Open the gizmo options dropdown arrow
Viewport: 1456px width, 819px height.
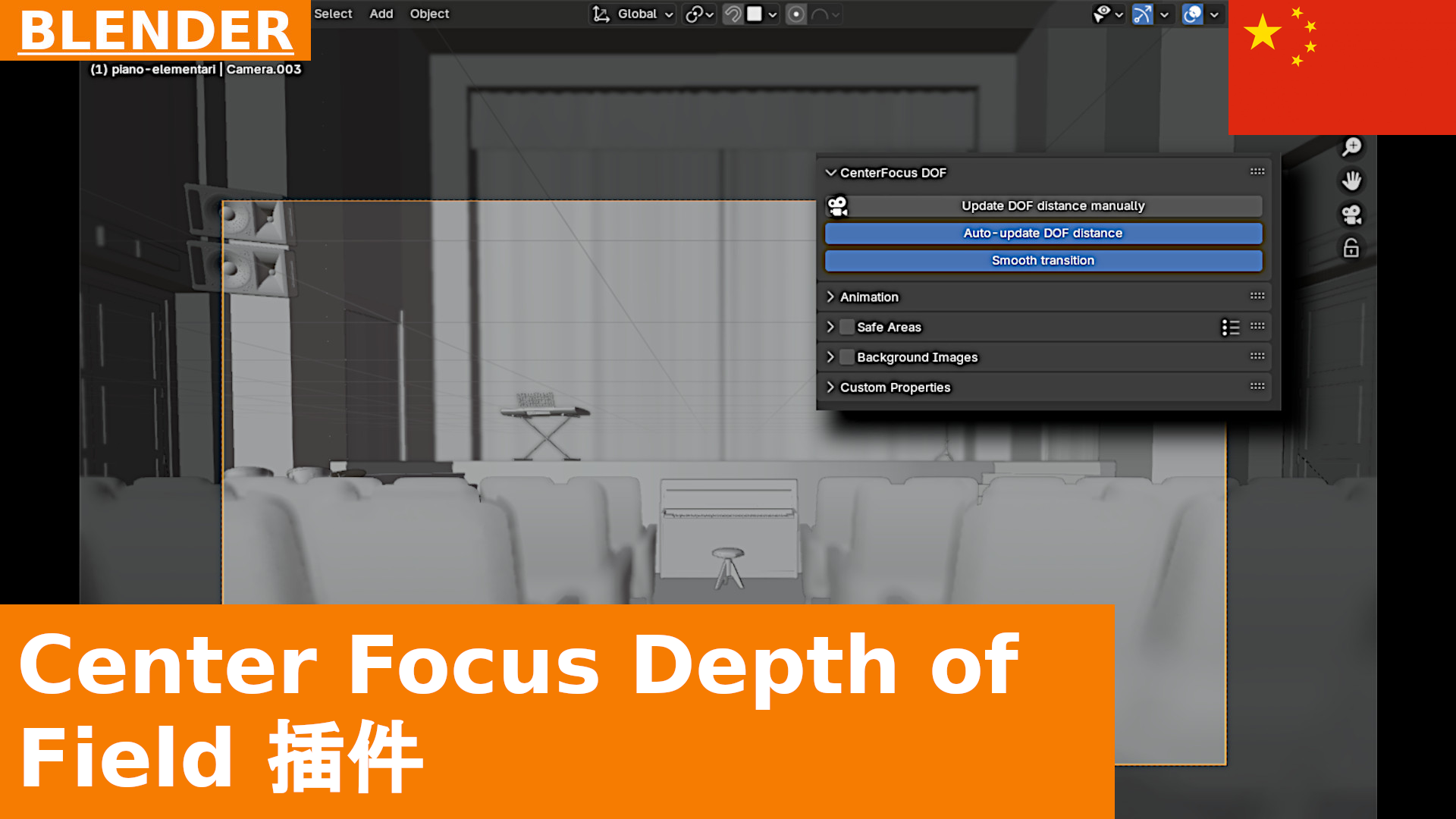1165,14
